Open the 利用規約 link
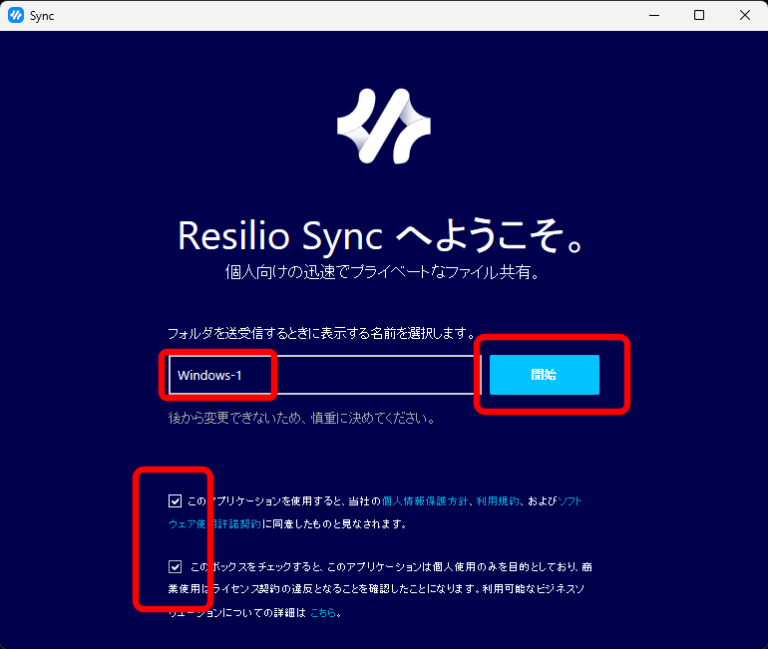The width and height of the screenshot is (768, 649). 497,501
